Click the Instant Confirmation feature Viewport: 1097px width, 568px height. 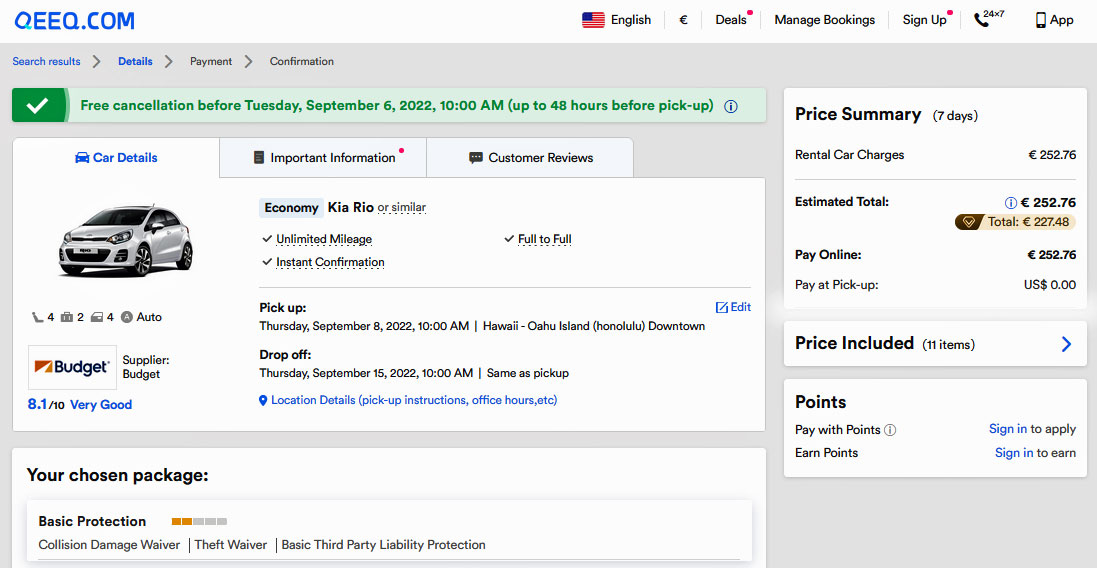[x=330, y=262]
